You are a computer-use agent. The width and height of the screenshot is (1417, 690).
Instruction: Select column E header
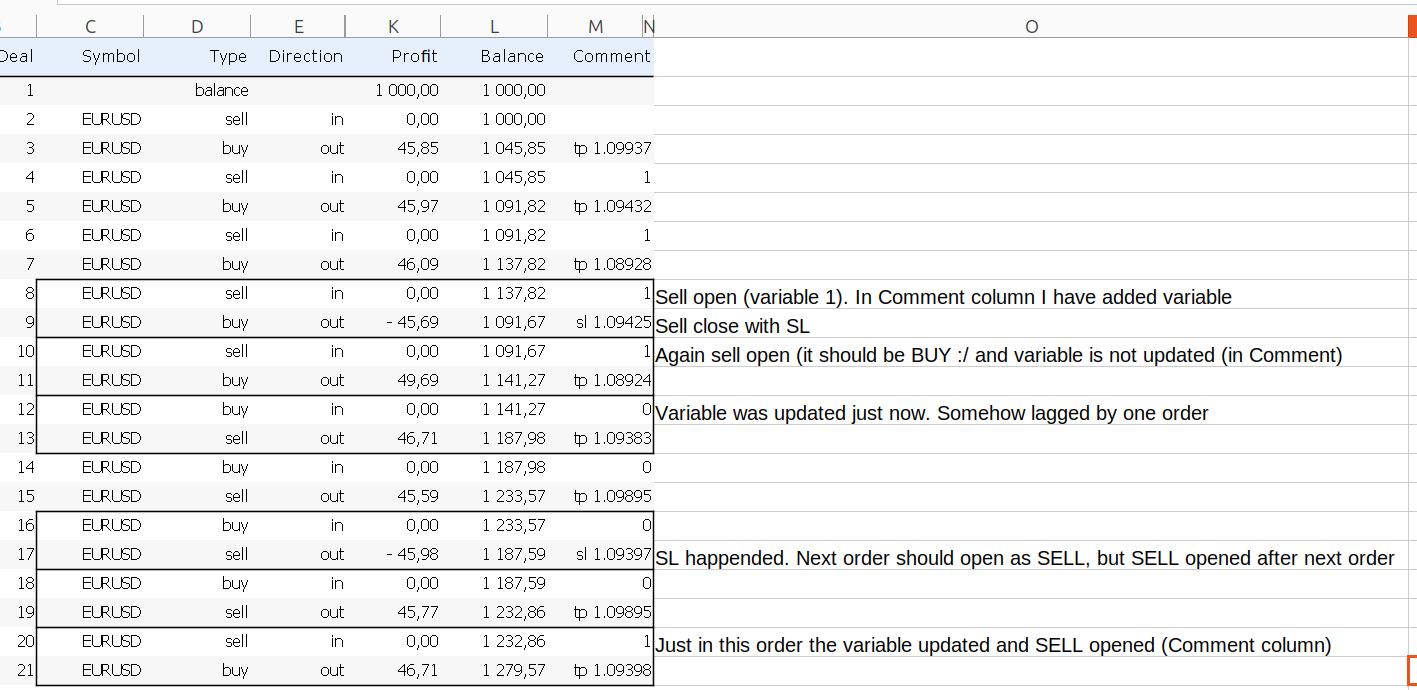(298, 27)
